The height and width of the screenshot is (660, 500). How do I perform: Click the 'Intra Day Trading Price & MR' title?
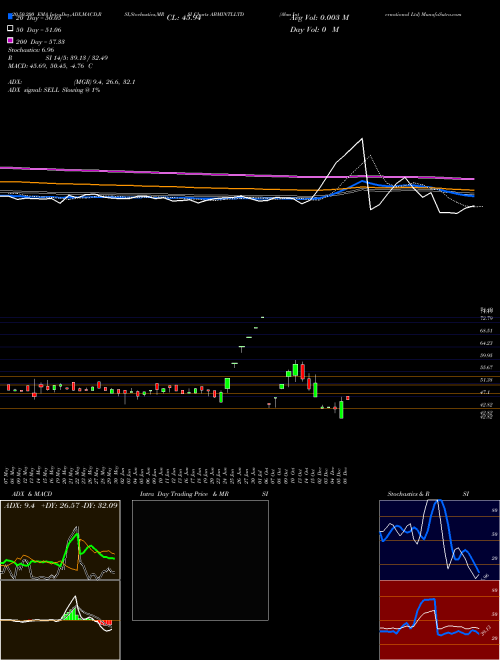(x=184, y=494)
